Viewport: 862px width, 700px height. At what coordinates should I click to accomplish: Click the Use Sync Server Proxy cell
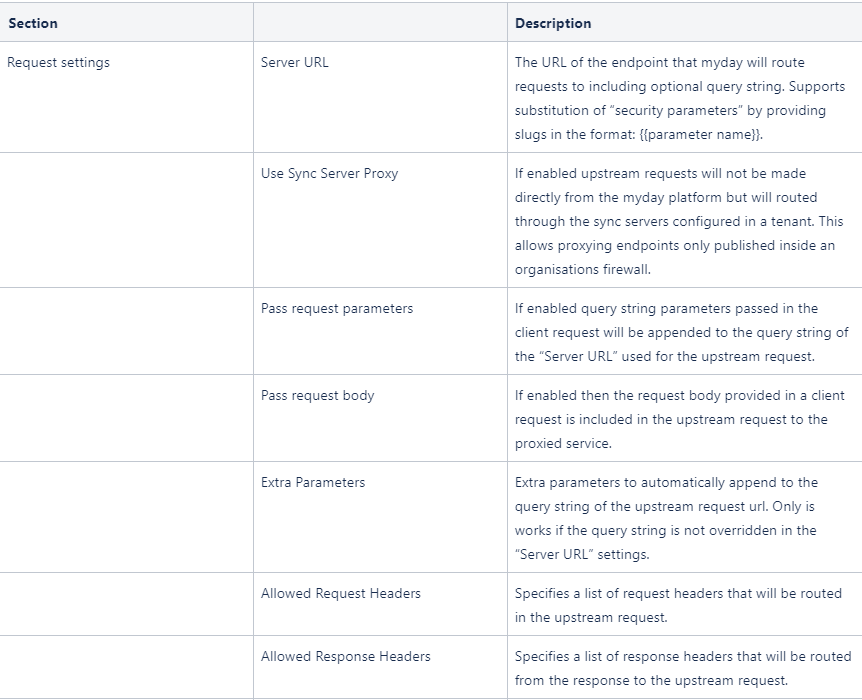(380, 220)
